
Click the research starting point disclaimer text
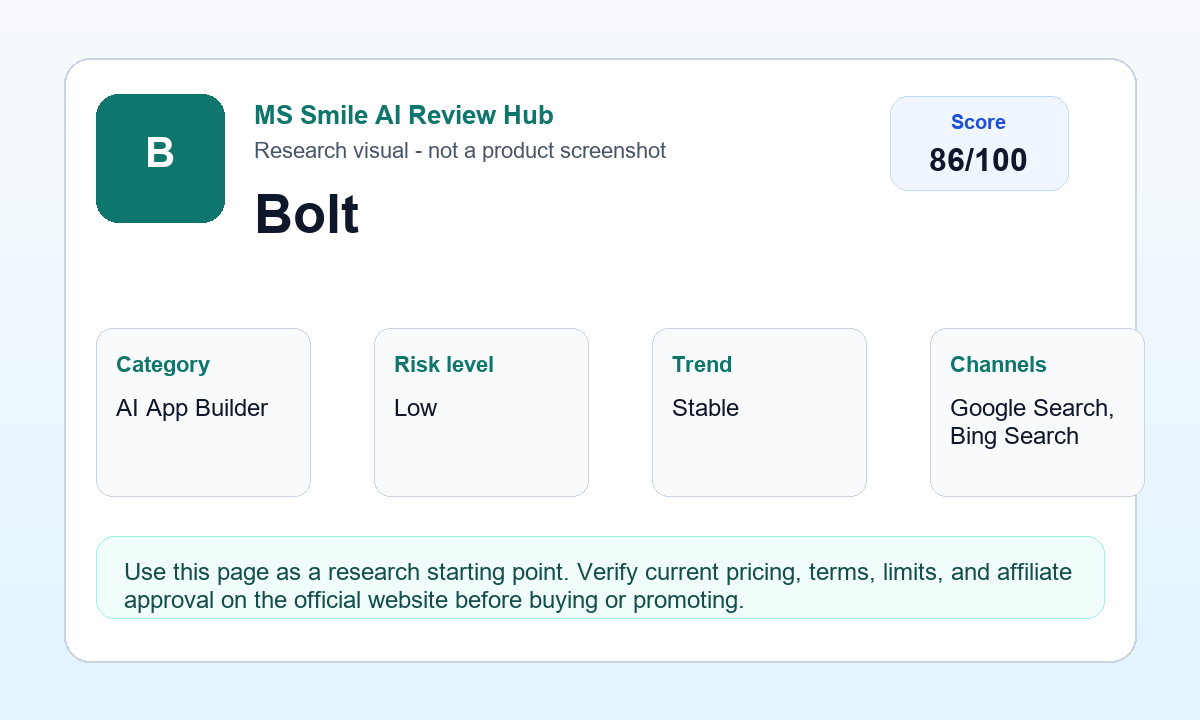coord(598,586)
